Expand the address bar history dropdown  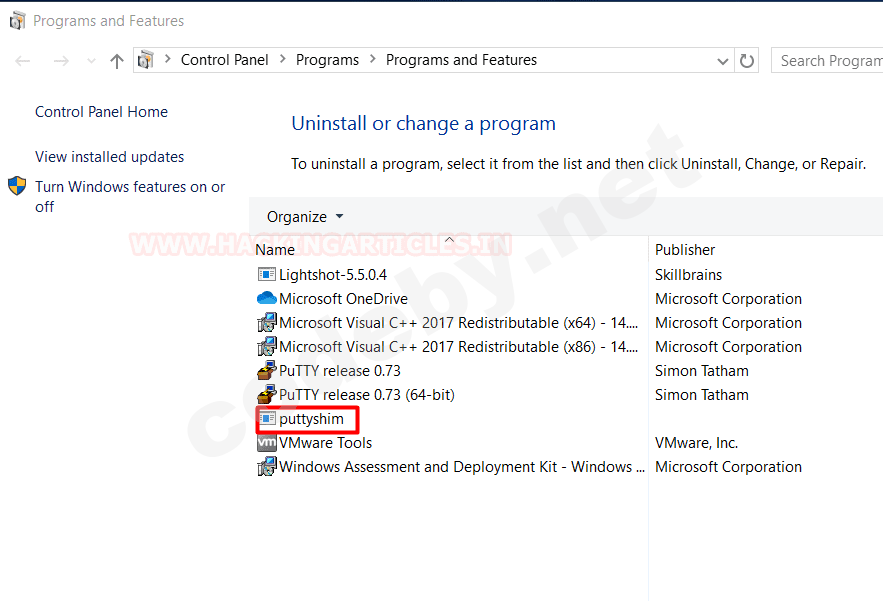[723, 61]
